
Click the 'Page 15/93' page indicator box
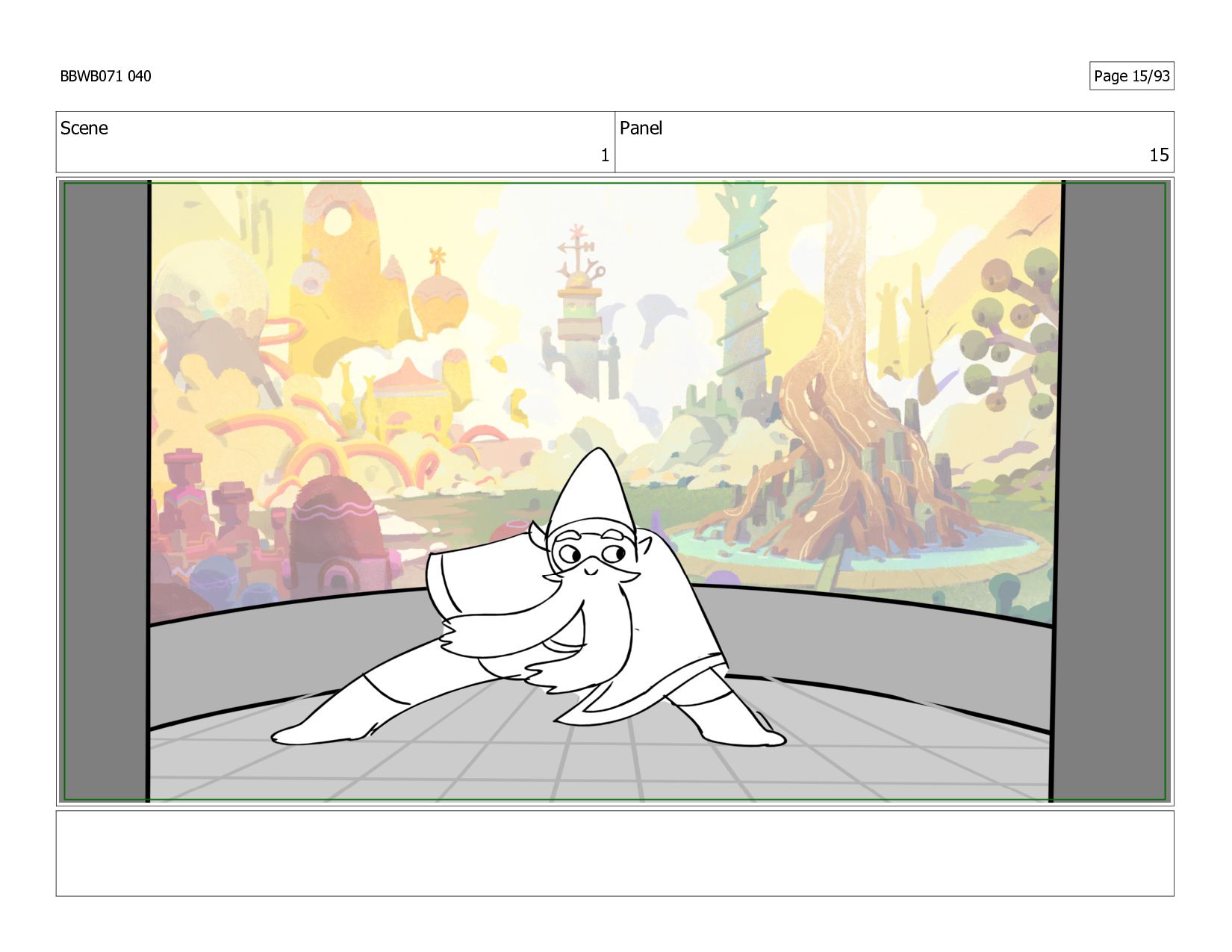click(1131, 76)
